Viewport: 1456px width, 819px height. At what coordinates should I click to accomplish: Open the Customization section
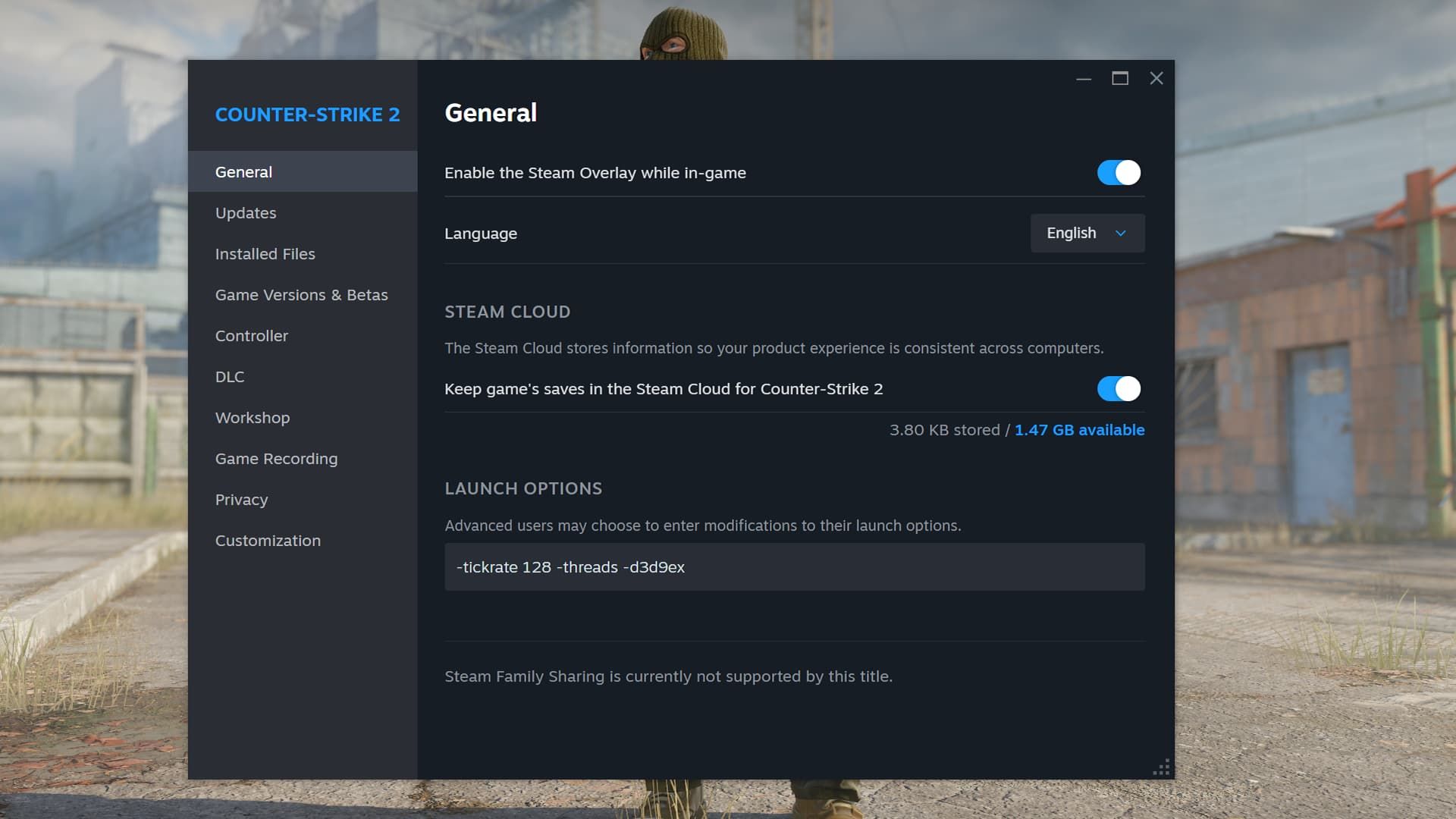click(303, 541)
